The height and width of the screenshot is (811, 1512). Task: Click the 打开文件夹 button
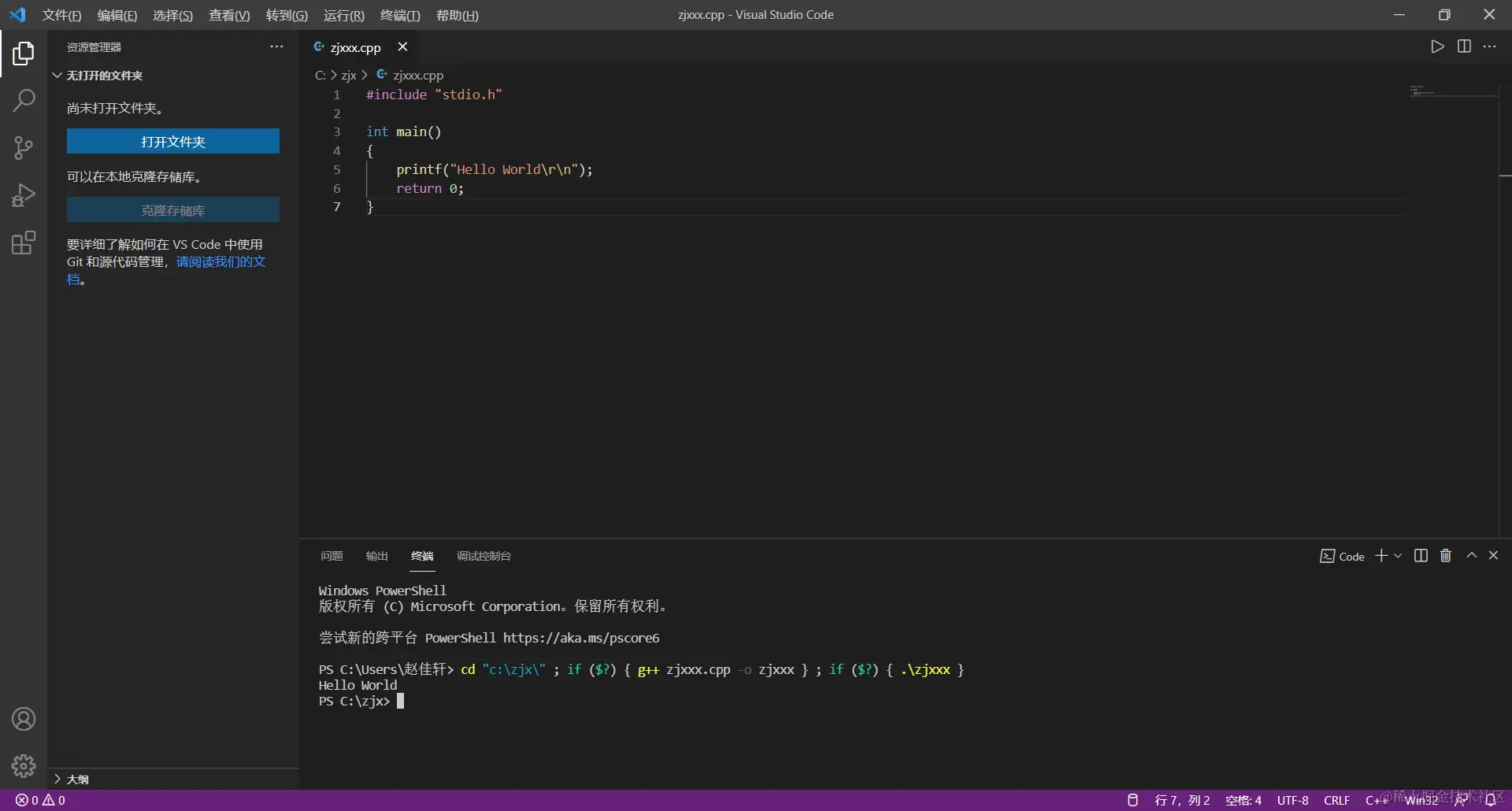173,142
